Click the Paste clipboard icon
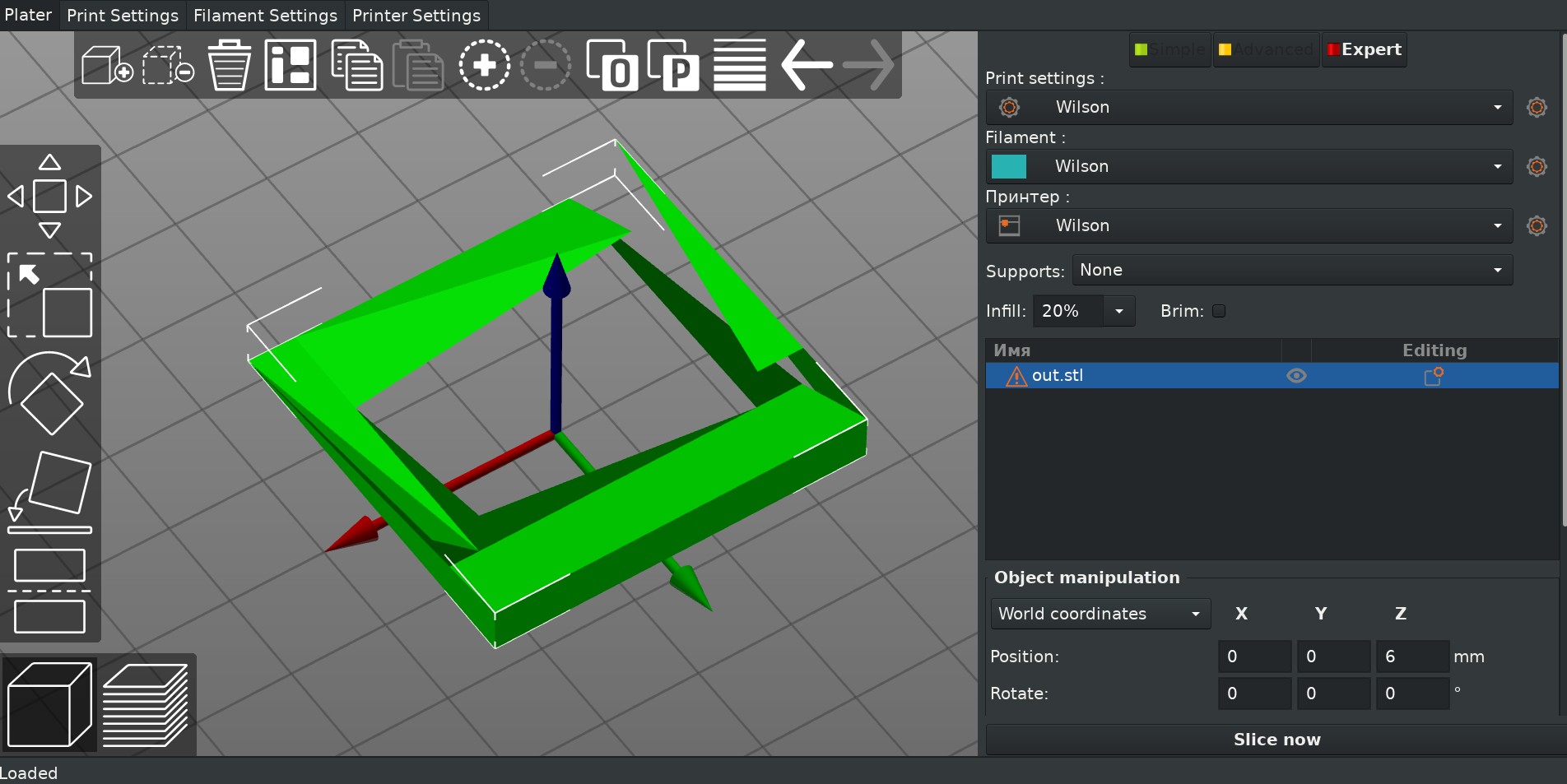Viewport: 1567px width, 784px height. [418, 65]
